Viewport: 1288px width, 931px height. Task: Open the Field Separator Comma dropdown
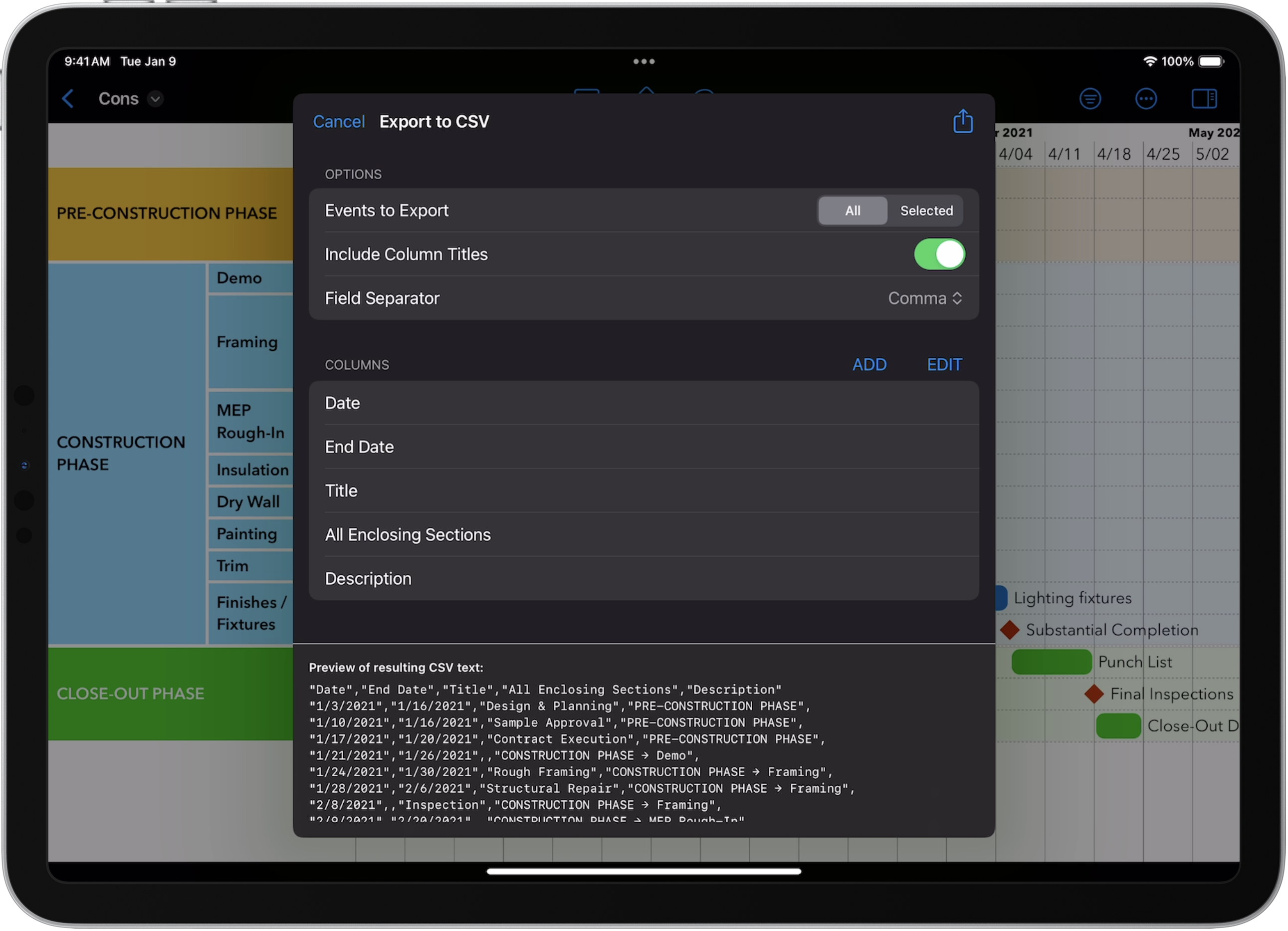924,298
